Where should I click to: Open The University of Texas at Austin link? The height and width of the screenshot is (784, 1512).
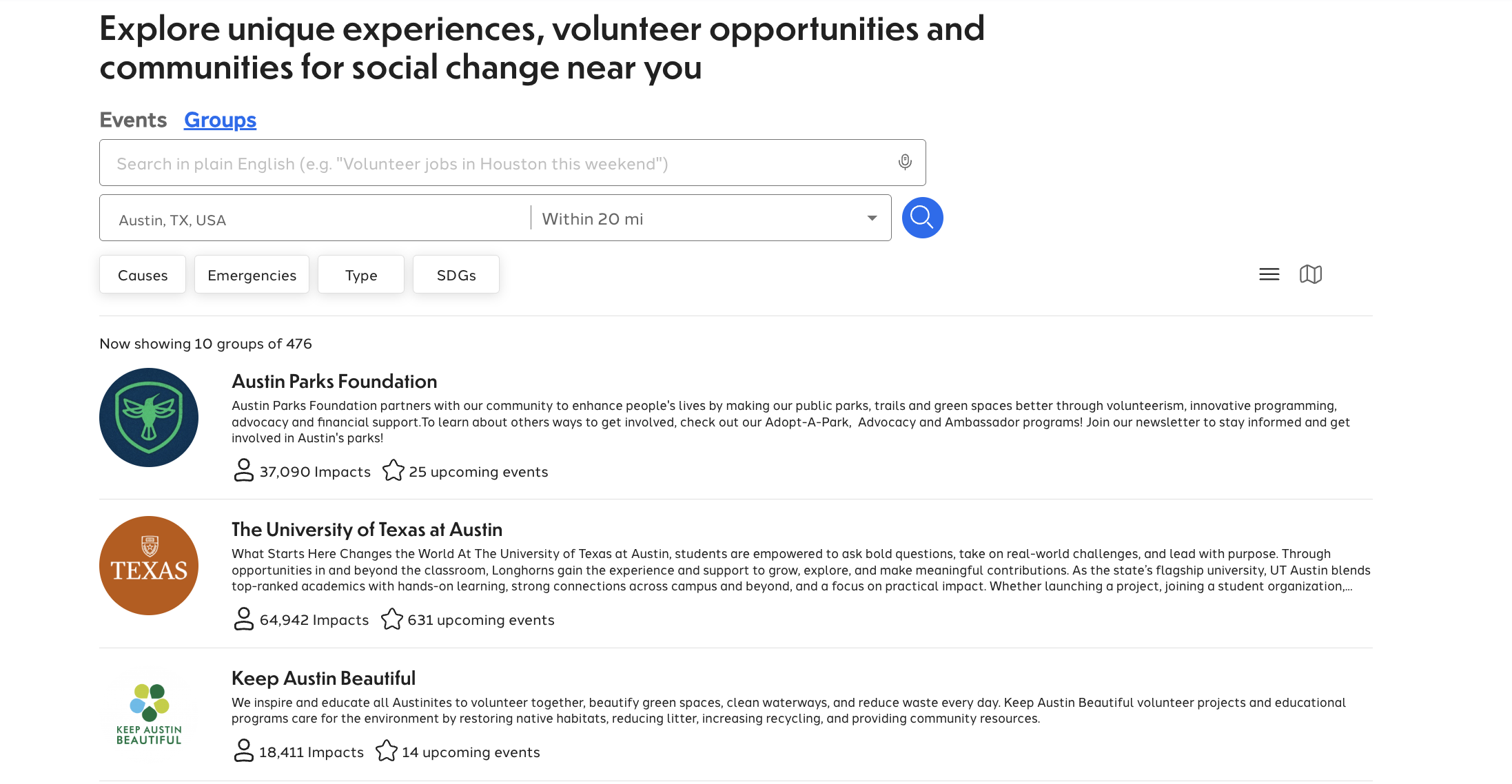point(367,529)
